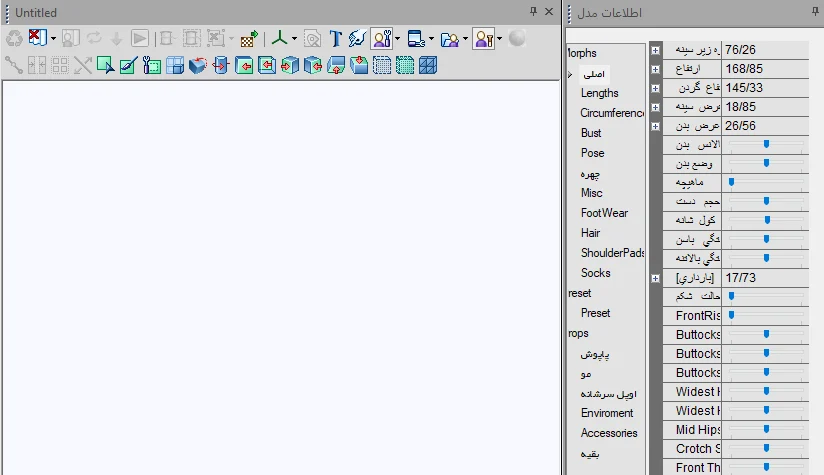Open dropdown beside folder-person icon

[465, 38]
